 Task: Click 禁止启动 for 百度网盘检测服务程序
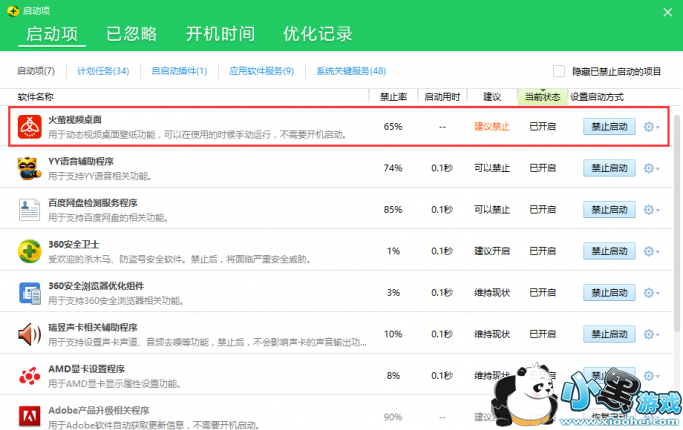click(609, 210)
